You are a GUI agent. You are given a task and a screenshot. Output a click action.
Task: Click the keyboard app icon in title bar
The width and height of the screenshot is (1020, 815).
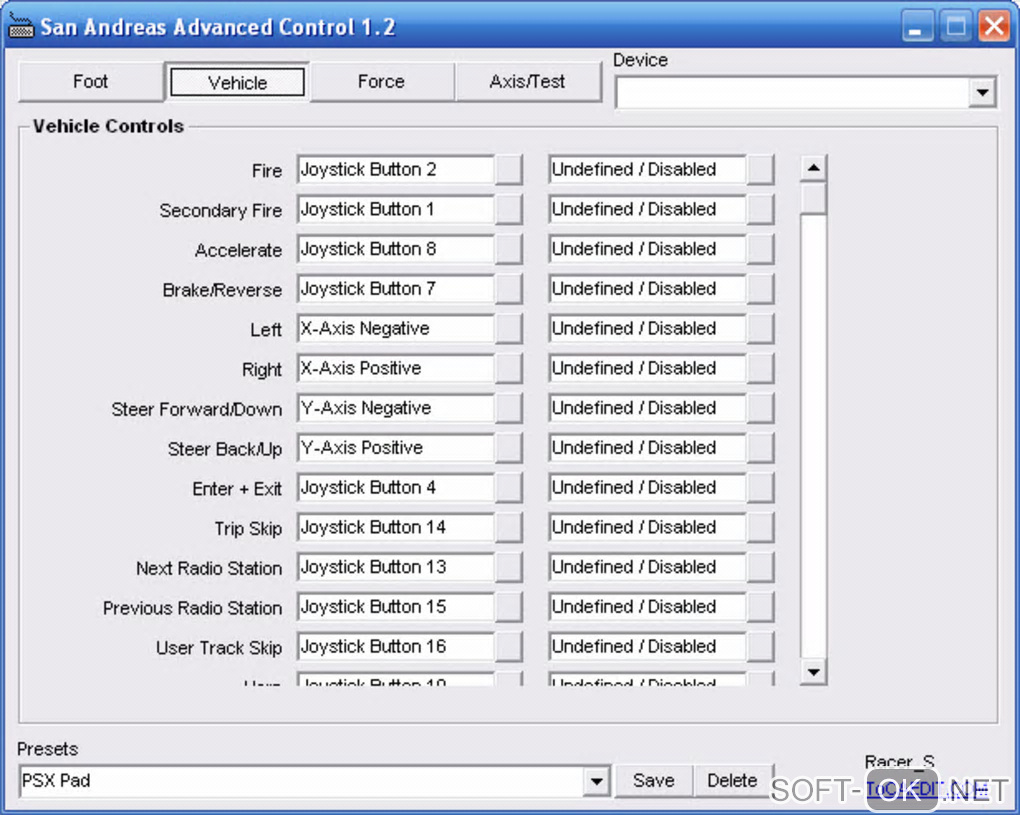click(x=20, y=26)
